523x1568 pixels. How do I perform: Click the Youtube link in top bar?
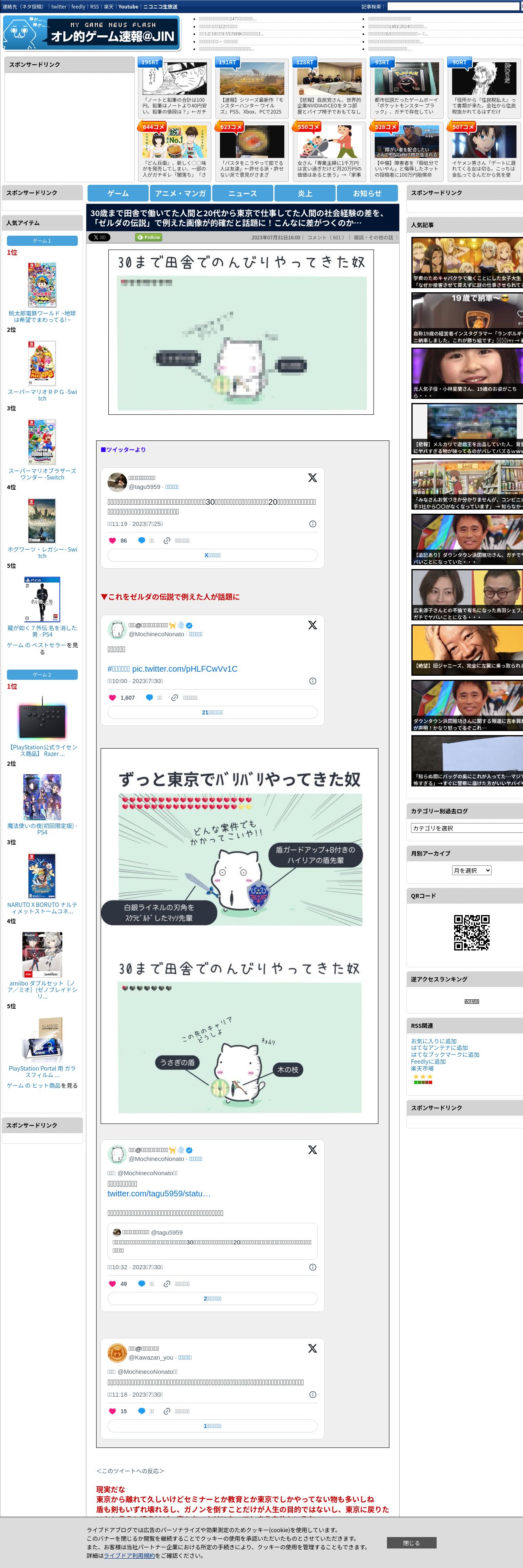pos(128,7)
